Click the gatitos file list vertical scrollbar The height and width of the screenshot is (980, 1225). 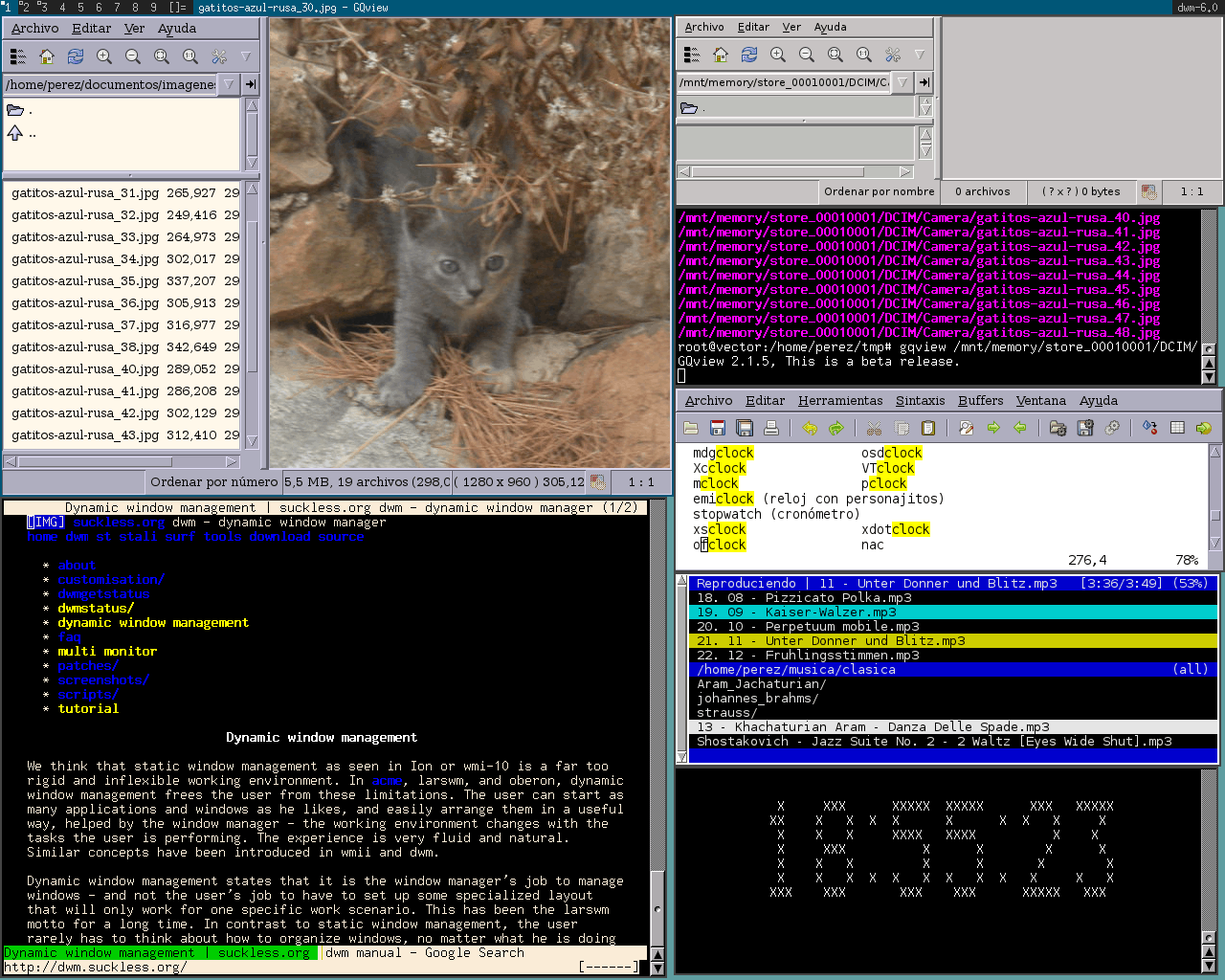[253, 316]
